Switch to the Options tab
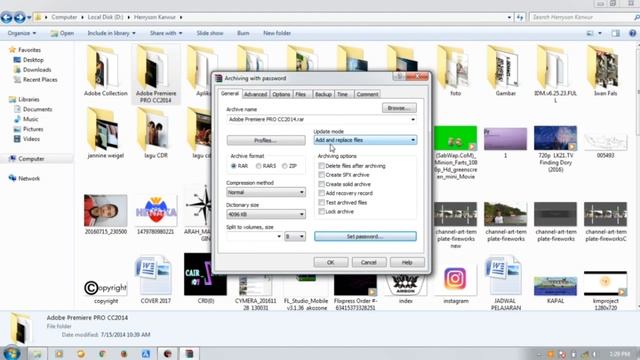 coord(281,94)
